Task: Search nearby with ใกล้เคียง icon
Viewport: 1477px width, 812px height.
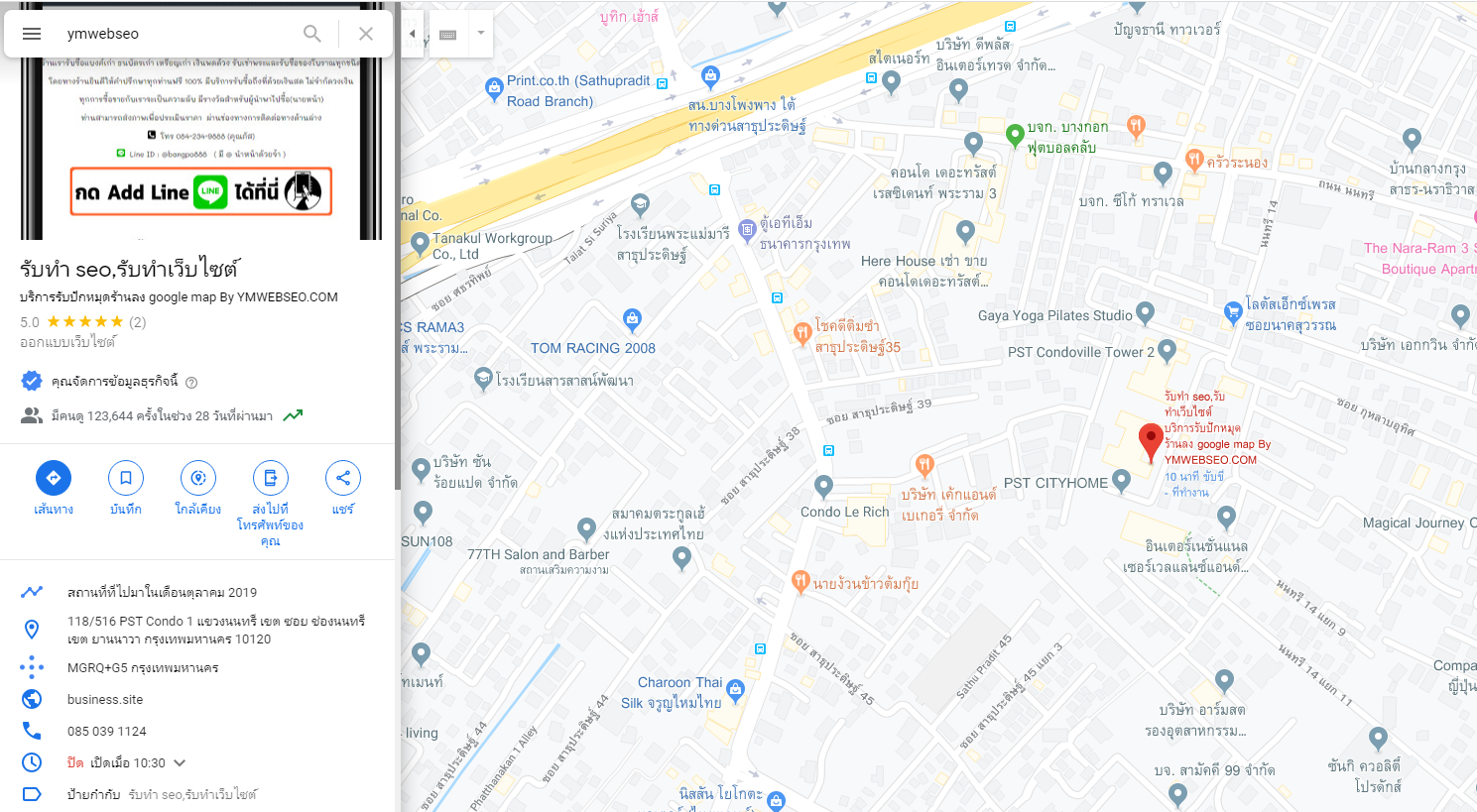Action: tap(198, 478)
